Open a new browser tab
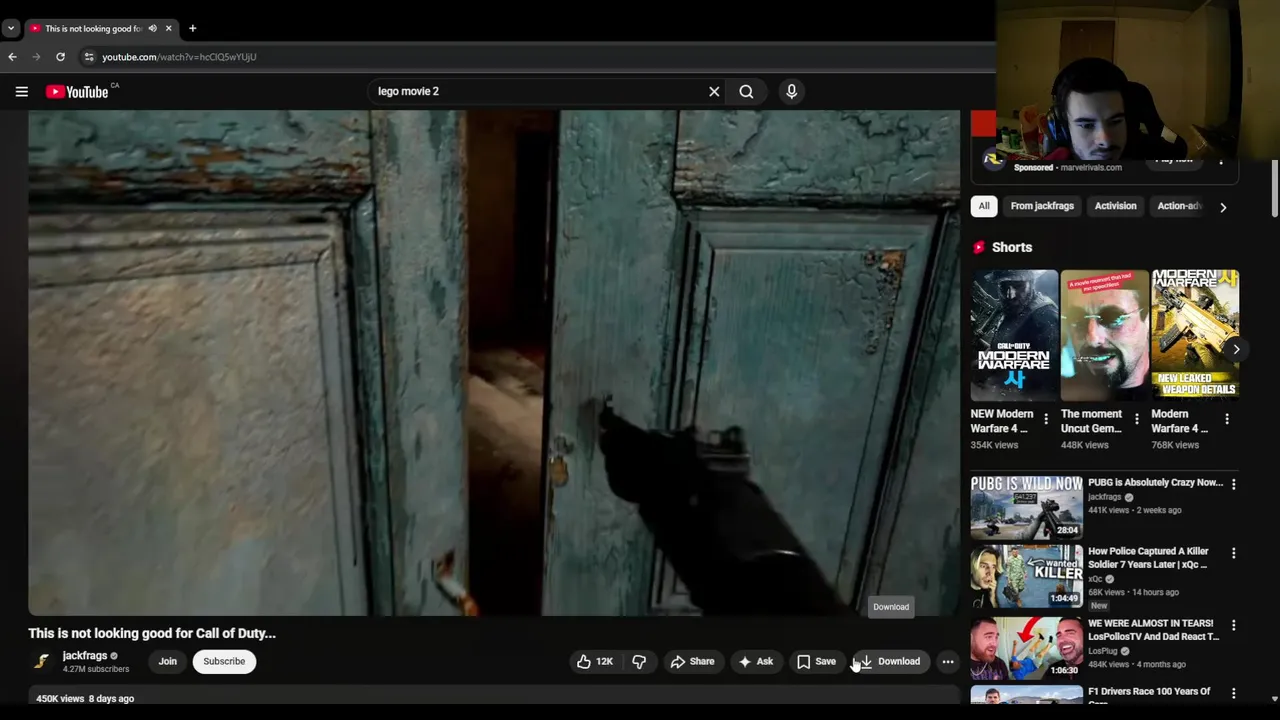 click(x=192, y=28)
